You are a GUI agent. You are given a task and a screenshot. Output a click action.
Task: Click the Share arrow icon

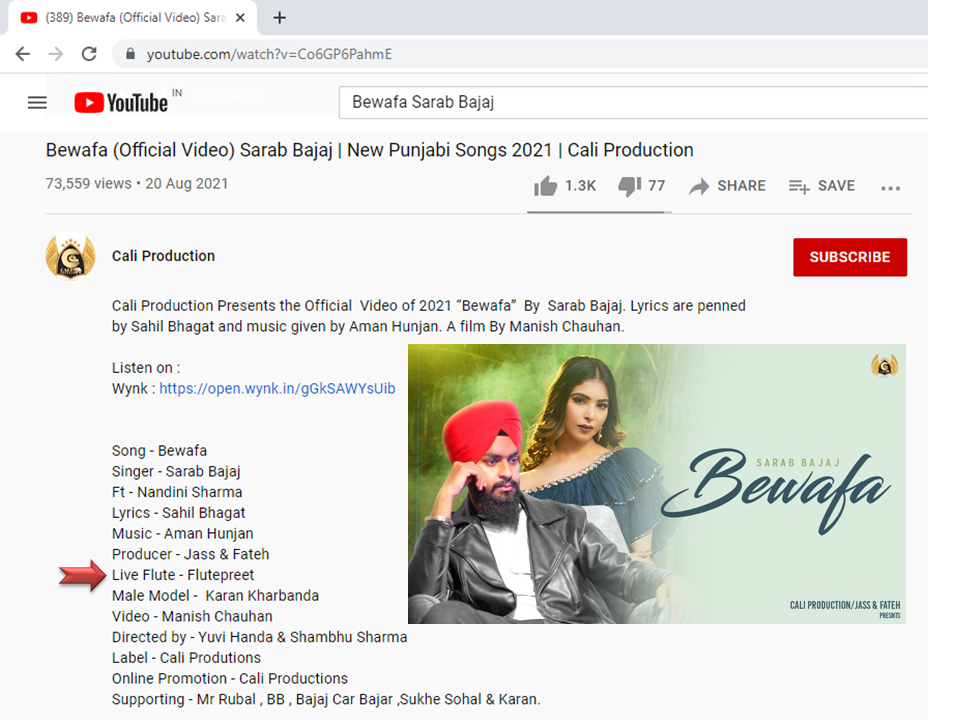pos(699,186)
